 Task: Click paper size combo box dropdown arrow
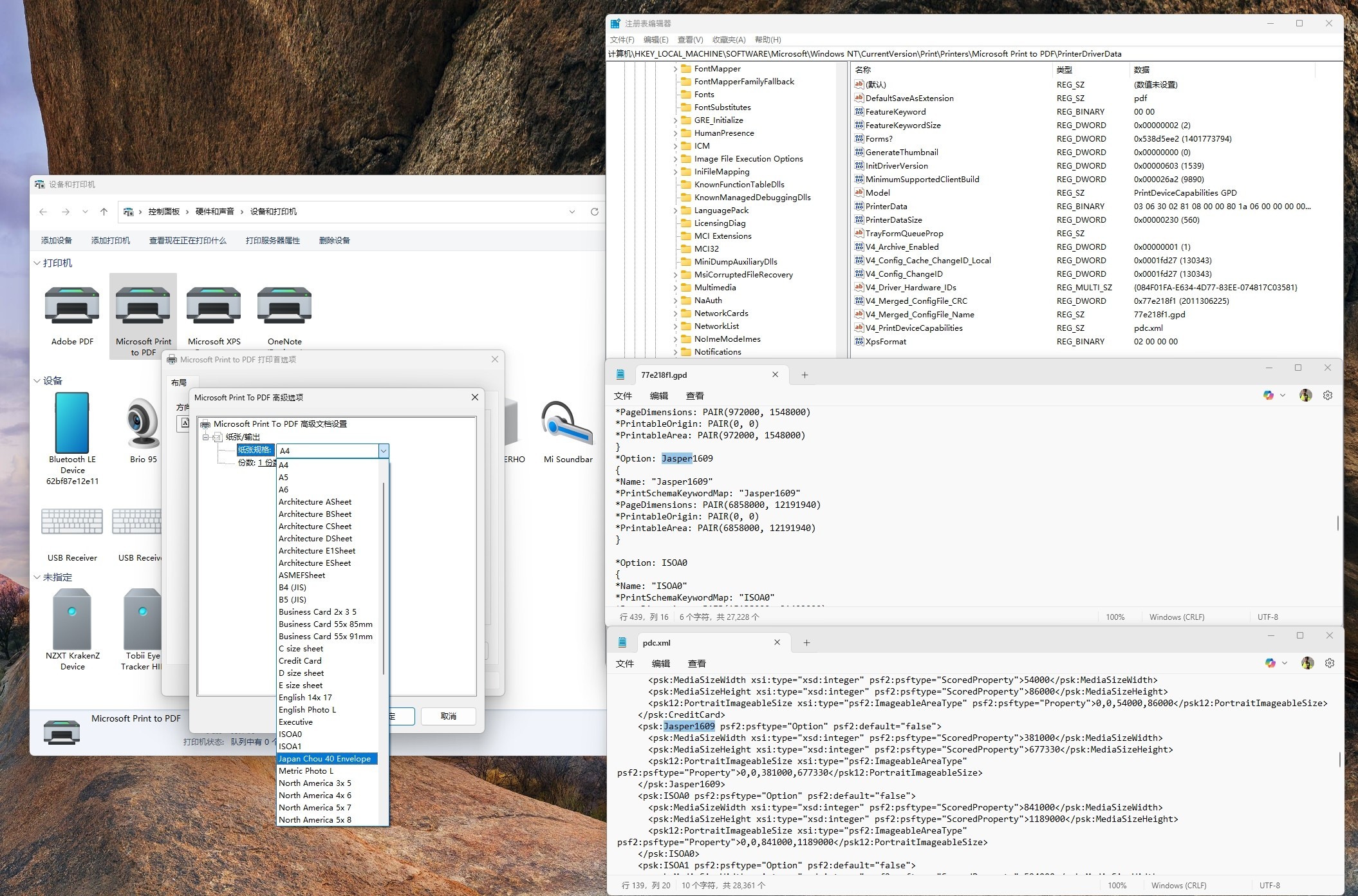pyautogui.click(x=383, y=451)
